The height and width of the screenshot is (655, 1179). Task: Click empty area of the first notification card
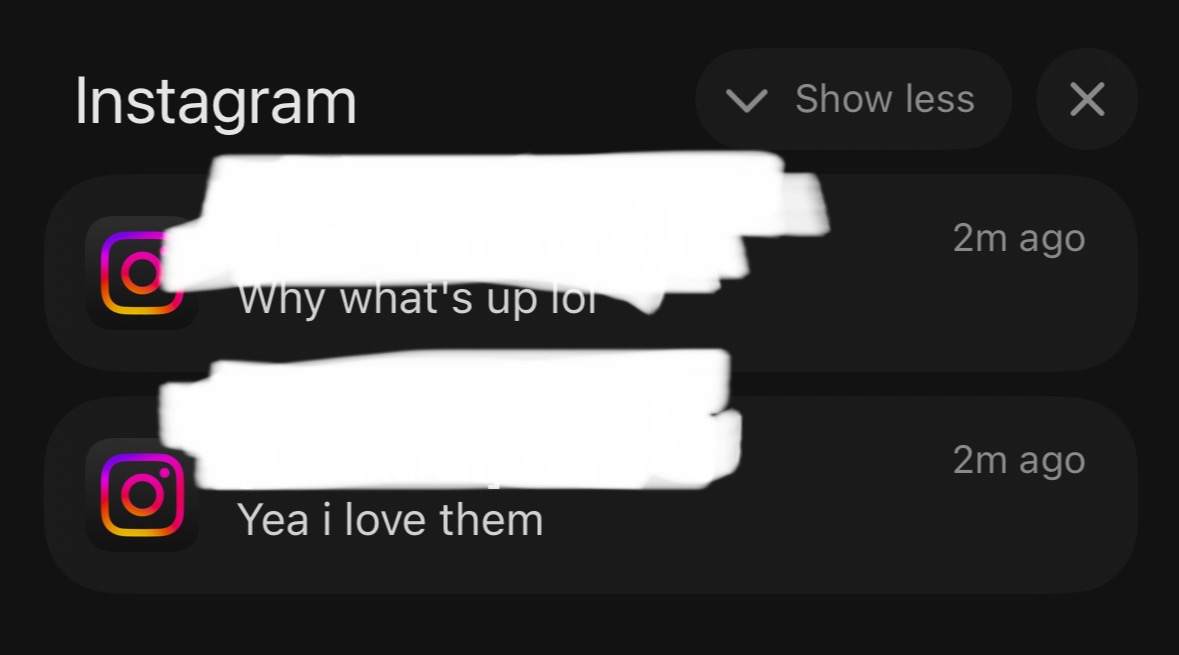(865, 316)
